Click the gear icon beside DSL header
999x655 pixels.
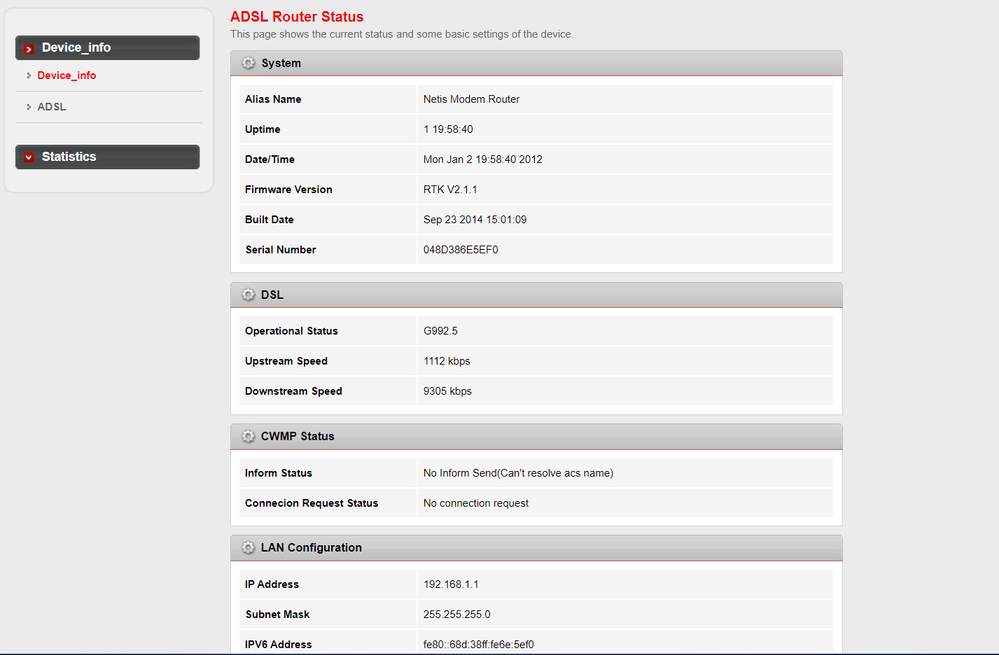[249, 295]
